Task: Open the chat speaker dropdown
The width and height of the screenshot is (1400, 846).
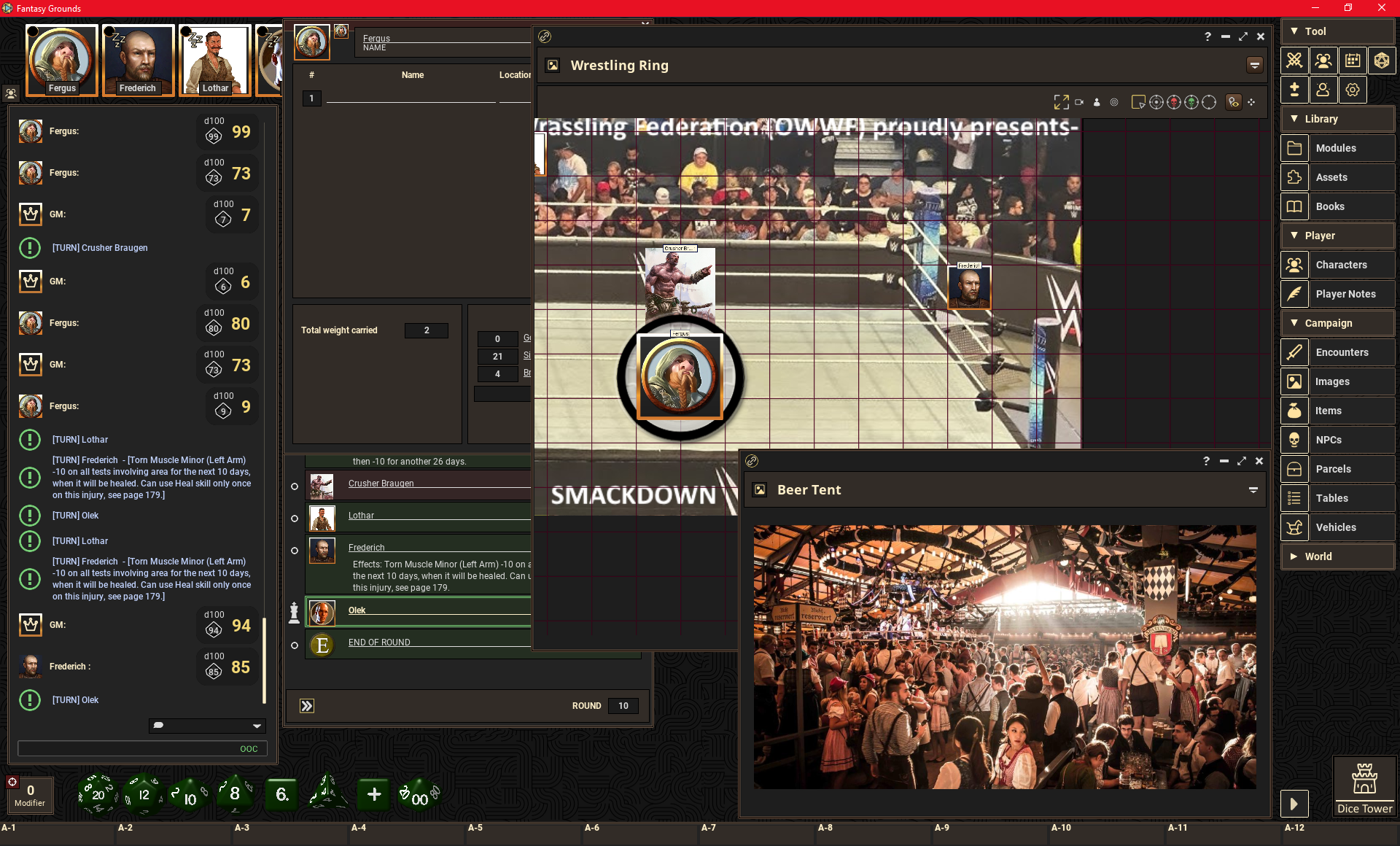Action: [x=207, y=726]
